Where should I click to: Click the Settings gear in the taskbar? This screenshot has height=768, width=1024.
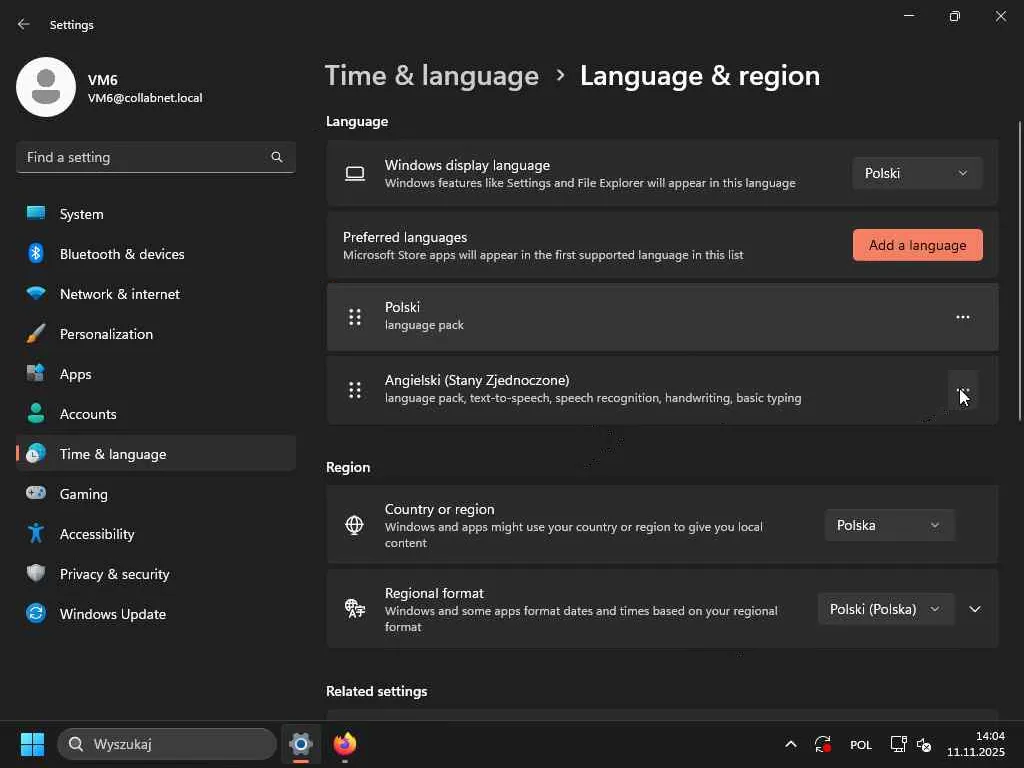[x=300, y=744]
